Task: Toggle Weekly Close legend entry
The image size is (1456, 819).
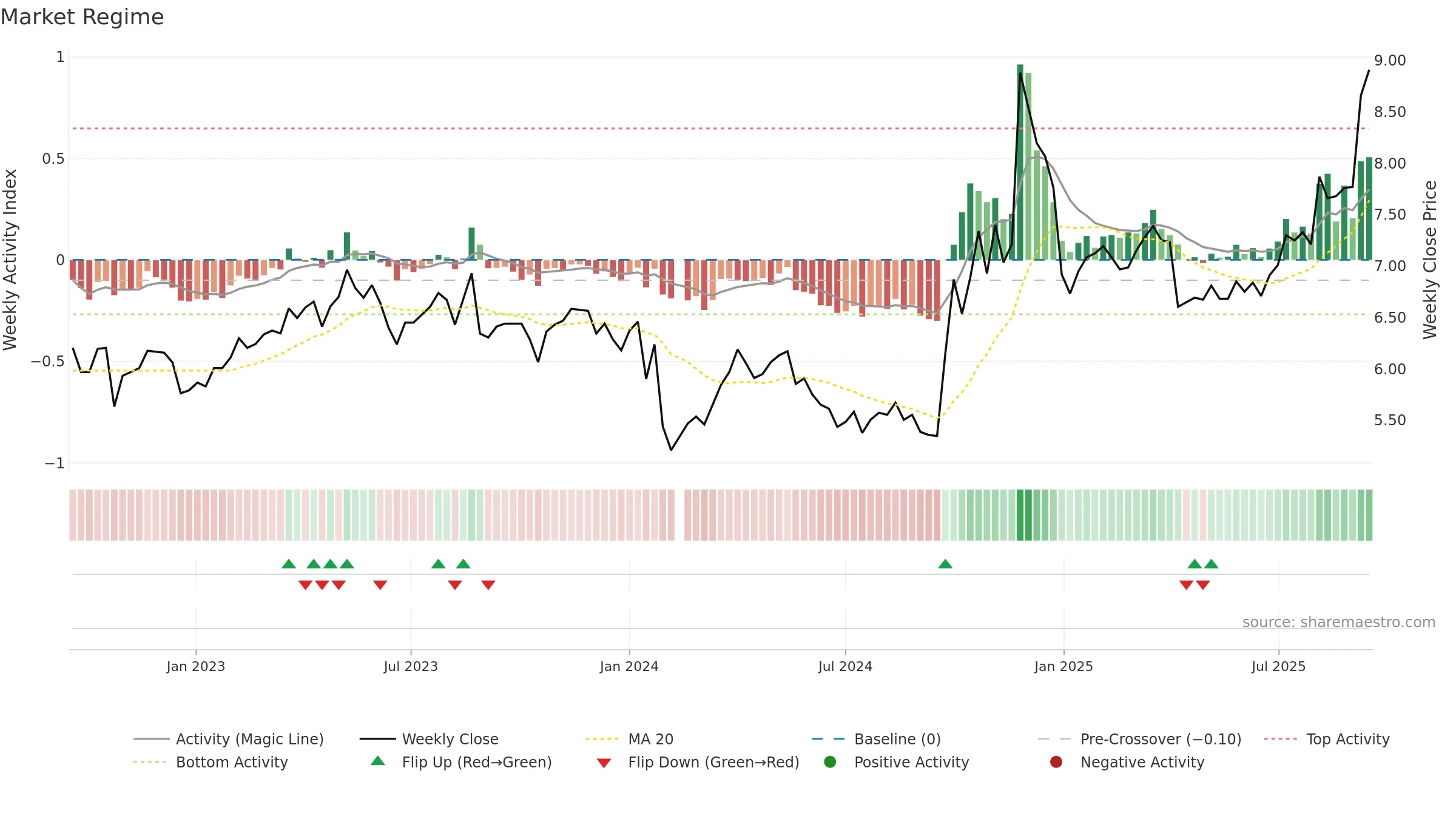Action: point(429,739)
